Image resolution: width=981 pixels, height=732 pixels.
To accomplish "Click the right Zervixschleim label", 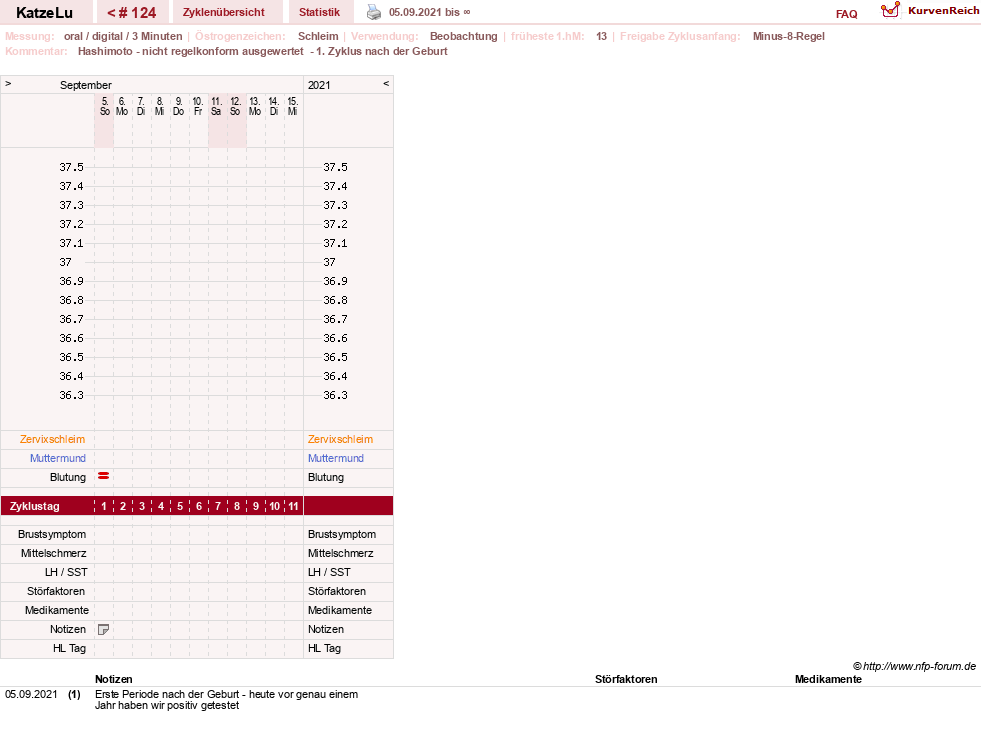I will pos(340,439).
